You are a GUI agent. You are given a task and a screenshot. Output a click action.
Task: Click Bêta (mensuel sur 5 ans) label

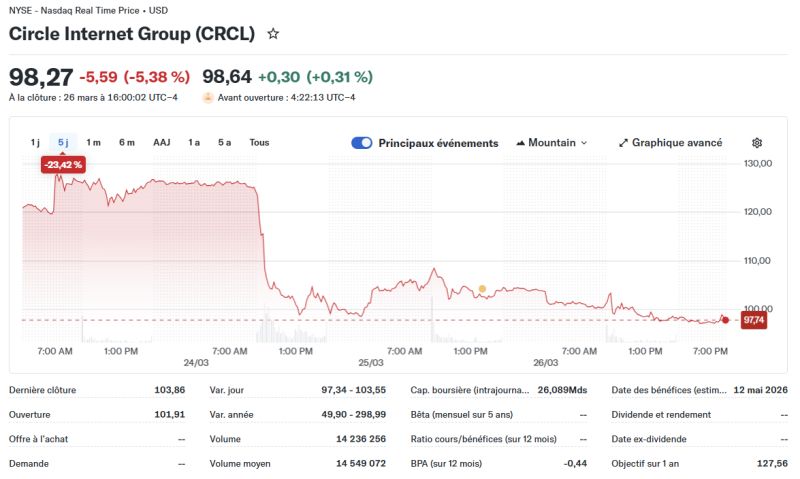coord(462,414)
